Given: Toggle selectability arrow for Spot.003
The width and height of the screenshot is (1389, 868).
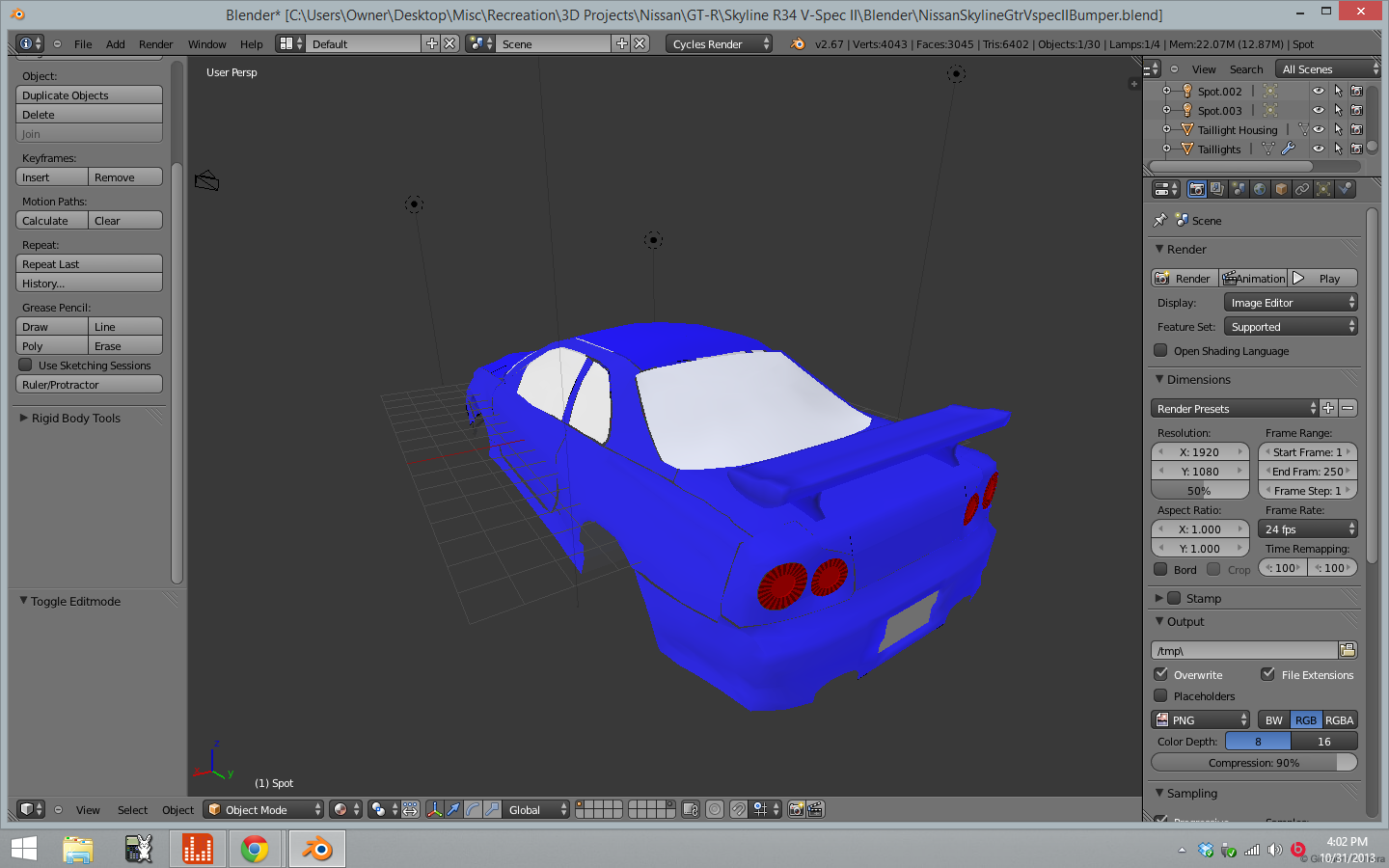Looking at the screenshot, I should coord(1338,110).
